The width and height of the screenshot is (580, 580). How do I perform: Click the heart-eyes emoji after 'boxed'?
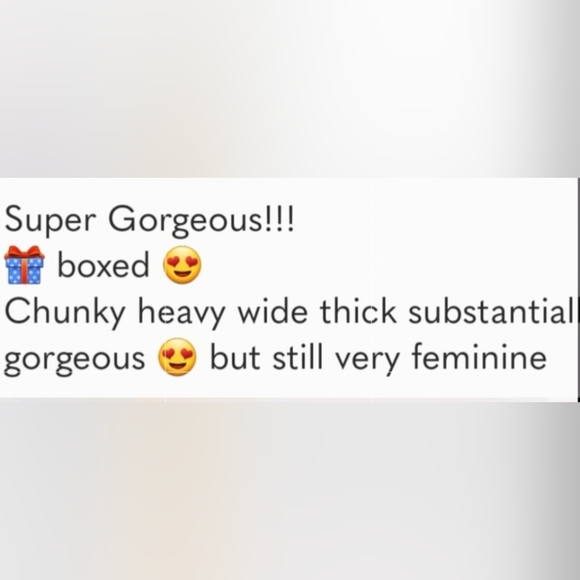182,265
